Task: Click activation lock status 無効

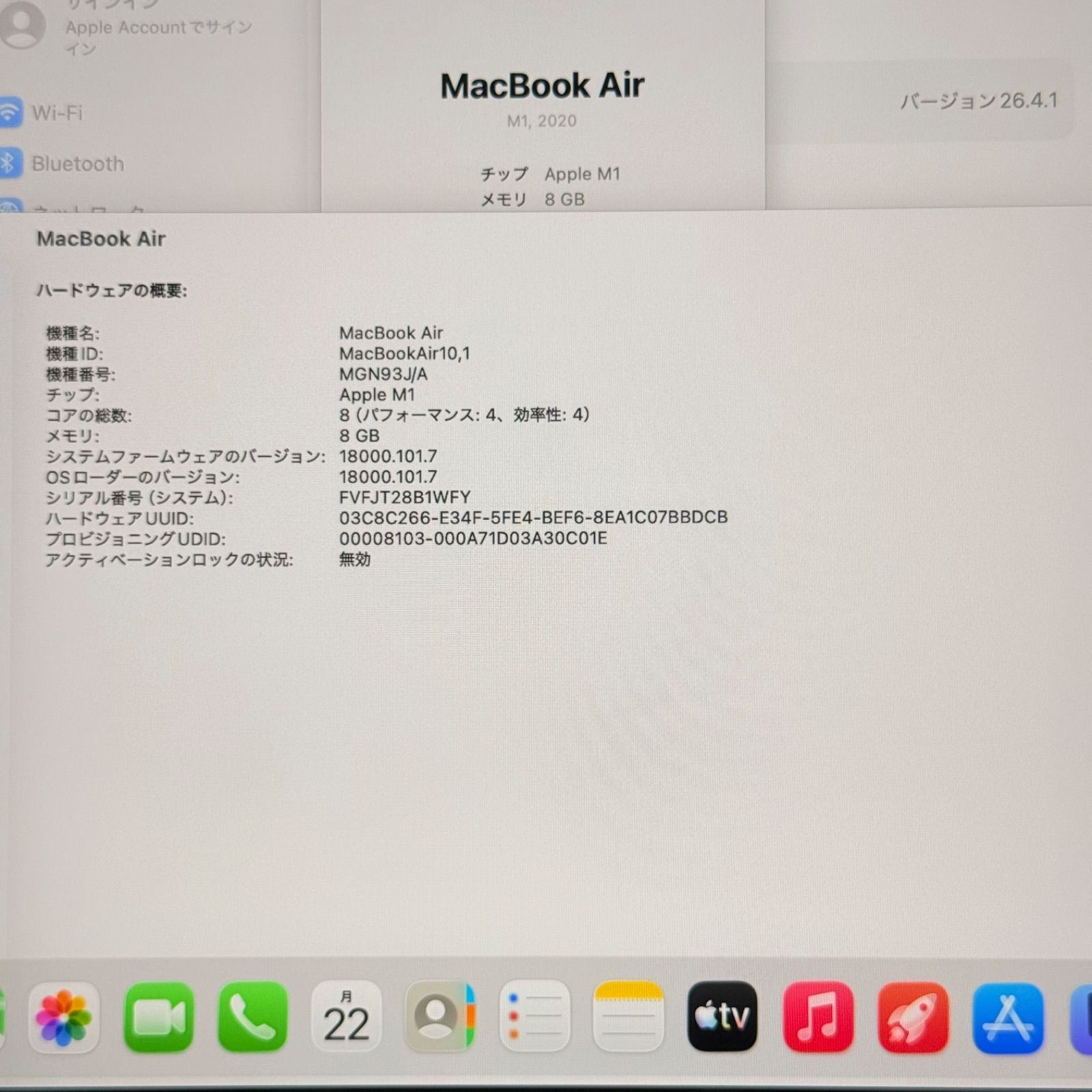Action: coord(355,560)
